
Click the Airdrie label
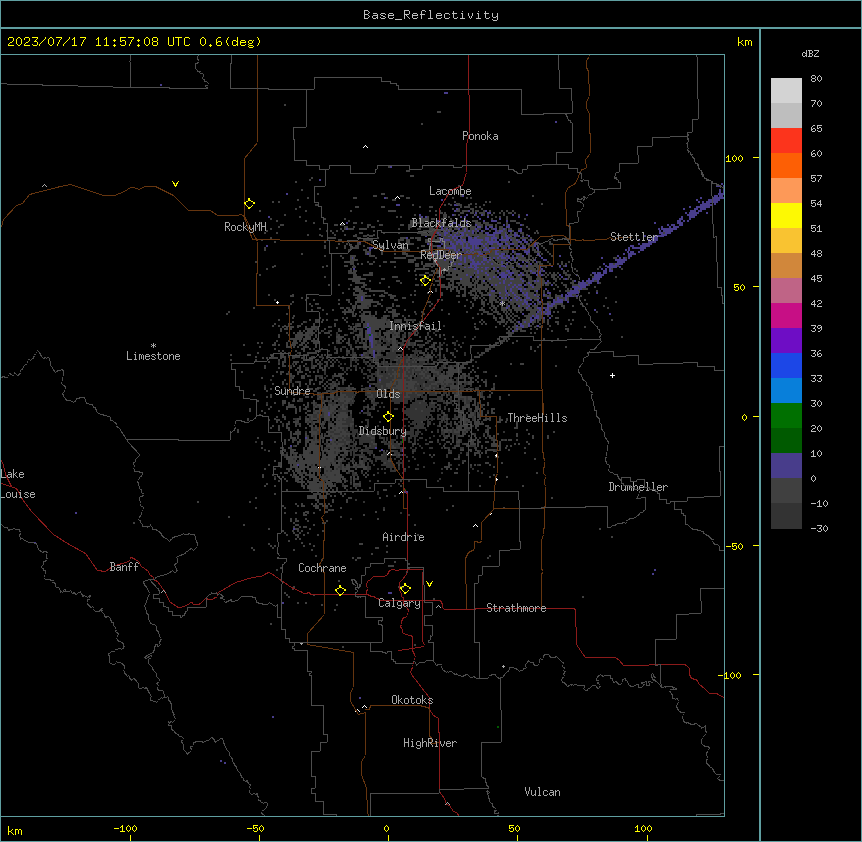point(404,537)
